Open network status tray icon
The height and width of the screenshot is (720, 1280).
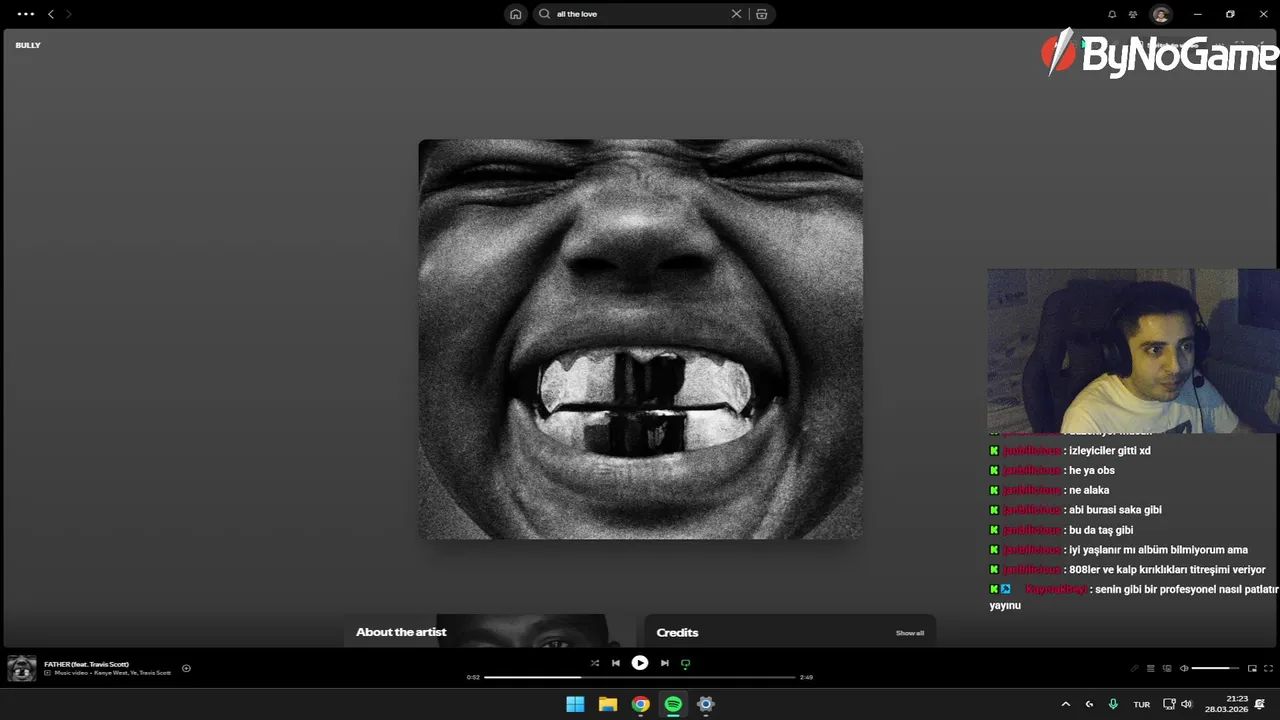1169,704
